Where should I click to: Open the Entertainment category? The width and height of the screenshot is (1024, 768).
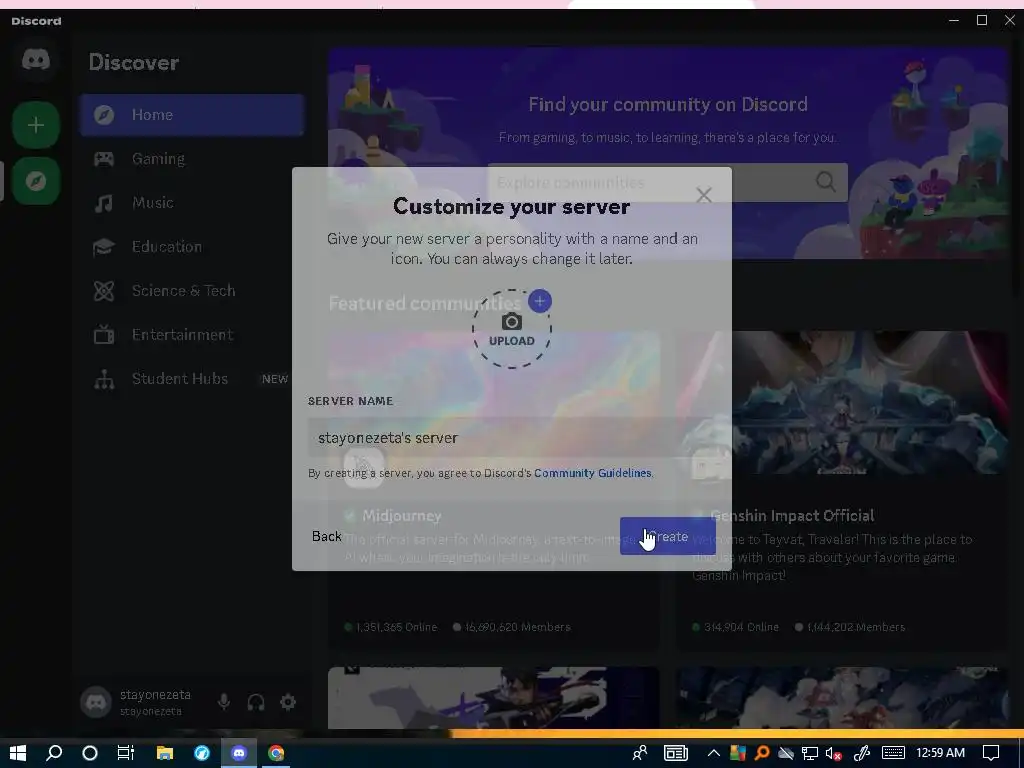tap(192, 335)
